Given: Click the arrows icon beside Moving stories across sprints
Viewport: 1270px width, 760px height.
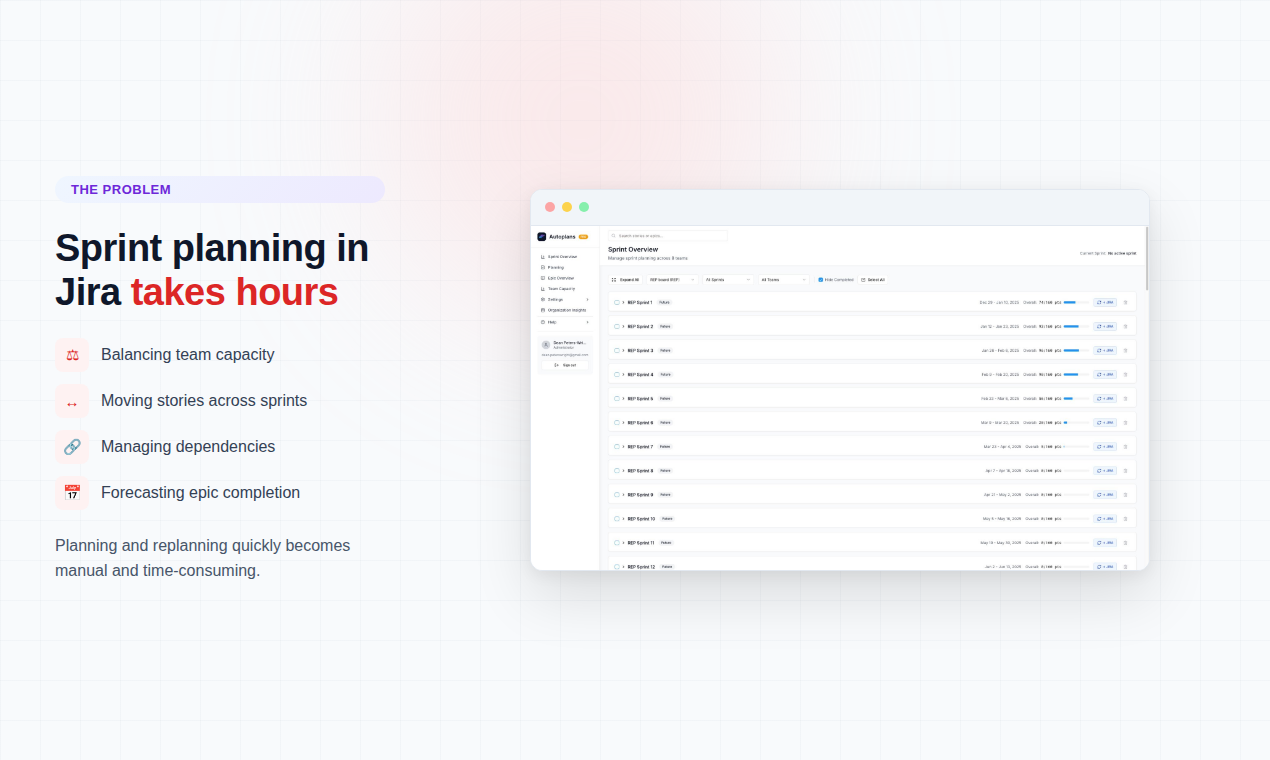Looking at the screenshot, I should 72,401.
